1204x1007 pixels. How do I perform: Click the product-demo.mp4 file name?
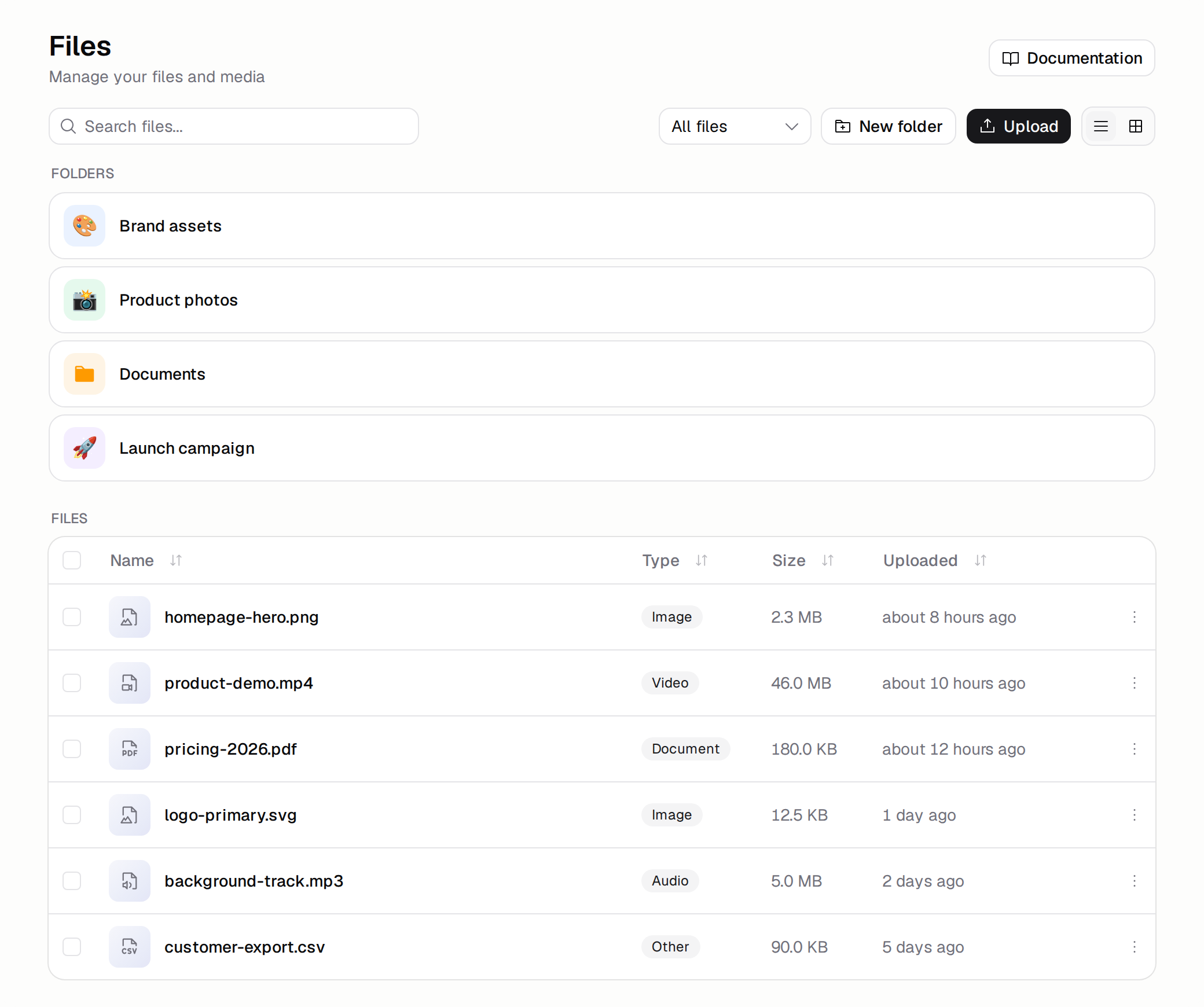[x=238, y=683]
